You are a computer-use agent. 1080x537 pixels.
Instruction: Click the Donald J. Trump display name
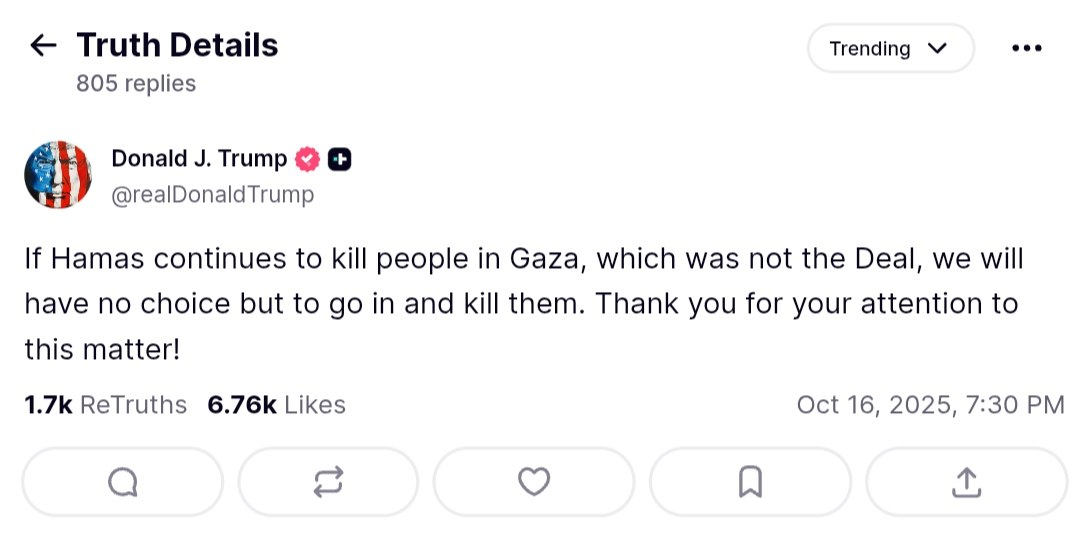click(199, 158)
